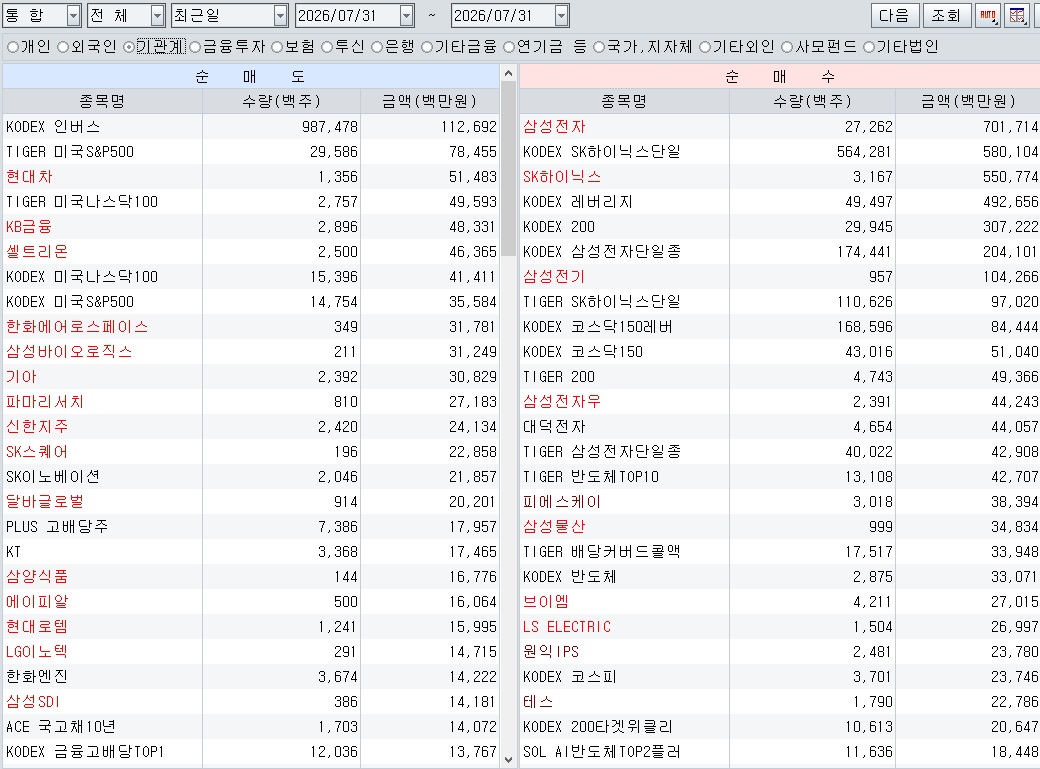1040x769 pixels.
Task: Click the 조회 (search) button
Action: tap(946, 15)
